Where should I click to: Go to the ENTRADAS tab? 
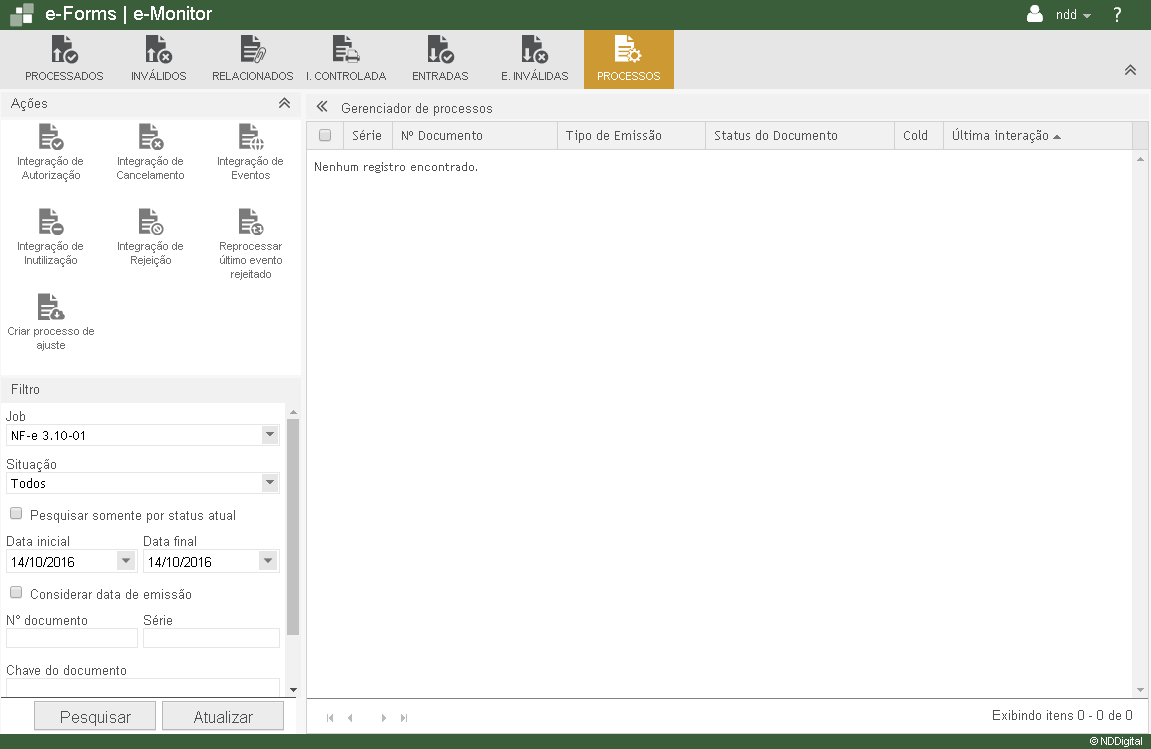pyautogui.click(x=440, y=60)
